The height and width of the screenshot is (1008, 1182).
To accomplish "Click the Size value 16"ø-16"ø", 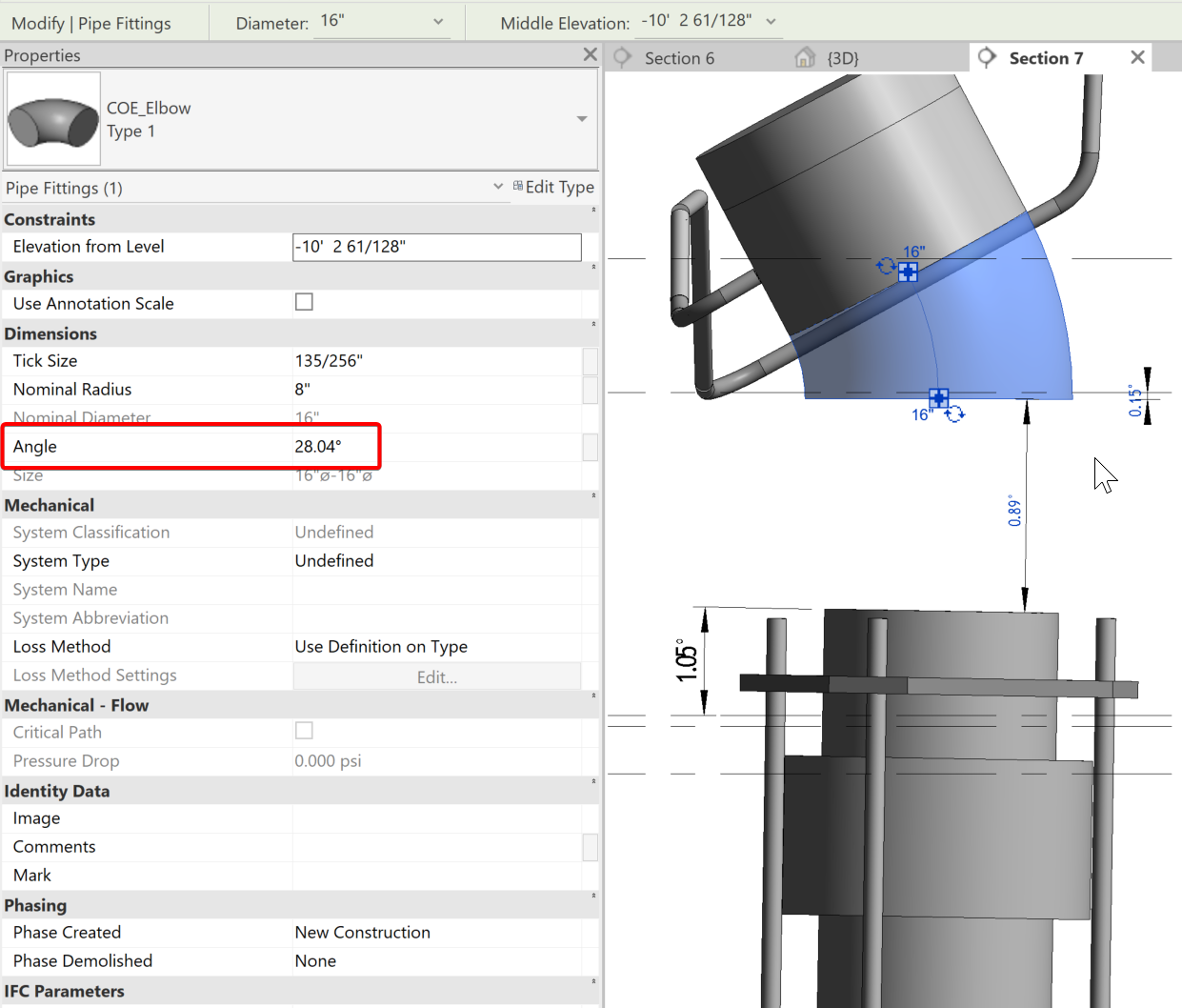I will (333, 474).
